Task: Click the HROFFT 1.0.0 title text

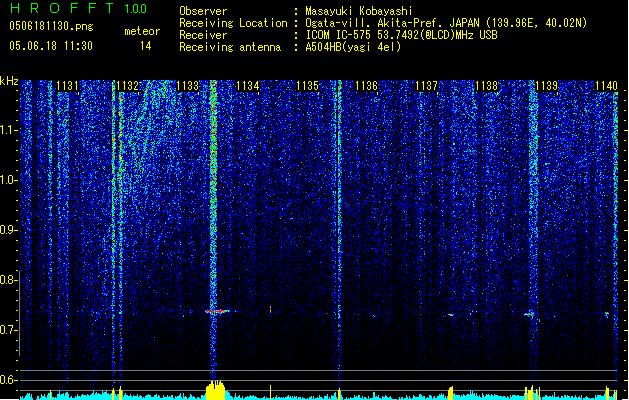Action: click(78, 8)
